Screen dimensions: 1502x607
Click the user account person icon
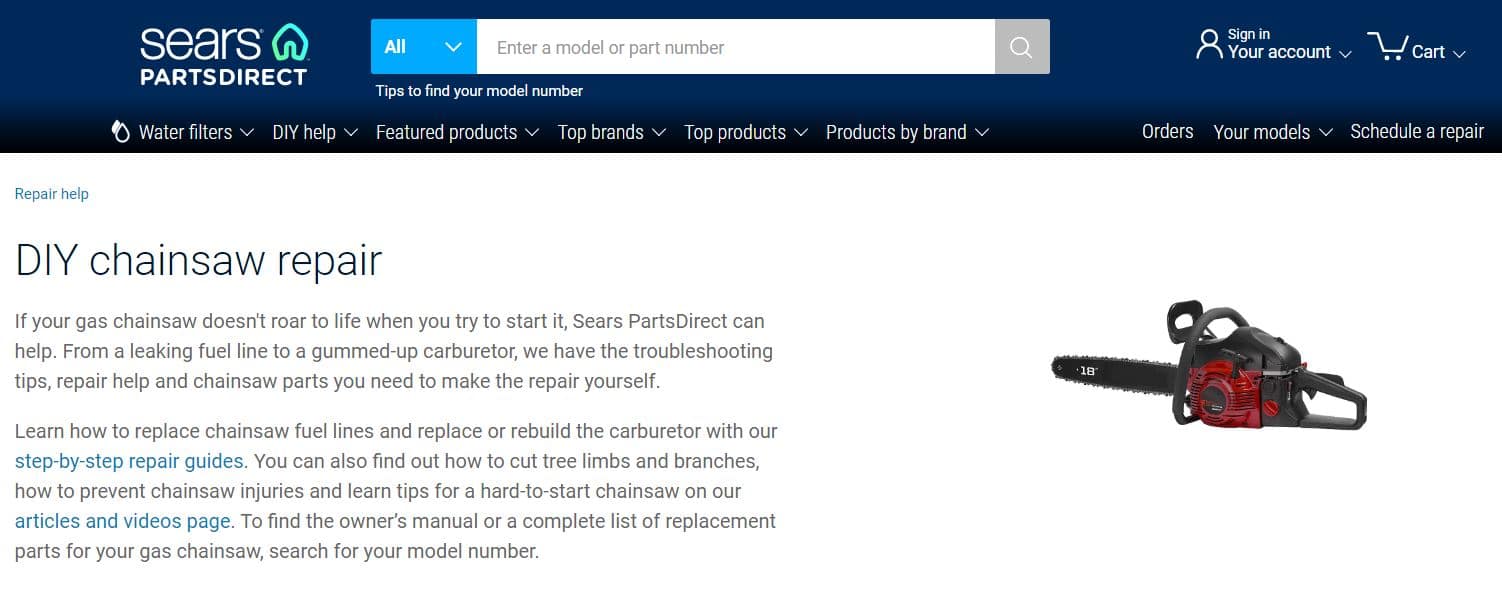(1209, 45)
